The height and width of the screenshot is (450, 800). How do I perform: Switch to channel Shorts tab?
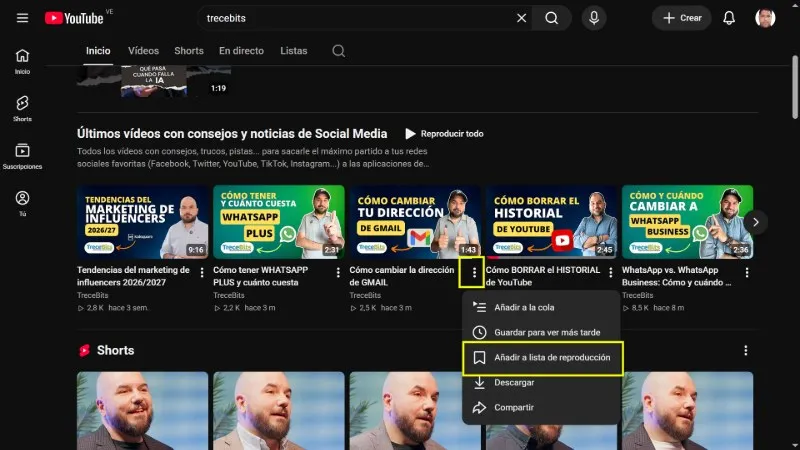coord(189,51)
